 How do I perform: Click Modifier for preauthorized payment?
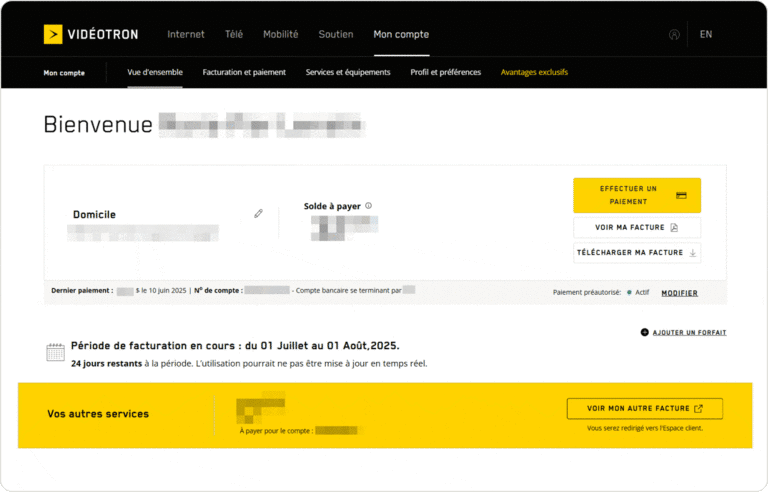click(680, 293)
